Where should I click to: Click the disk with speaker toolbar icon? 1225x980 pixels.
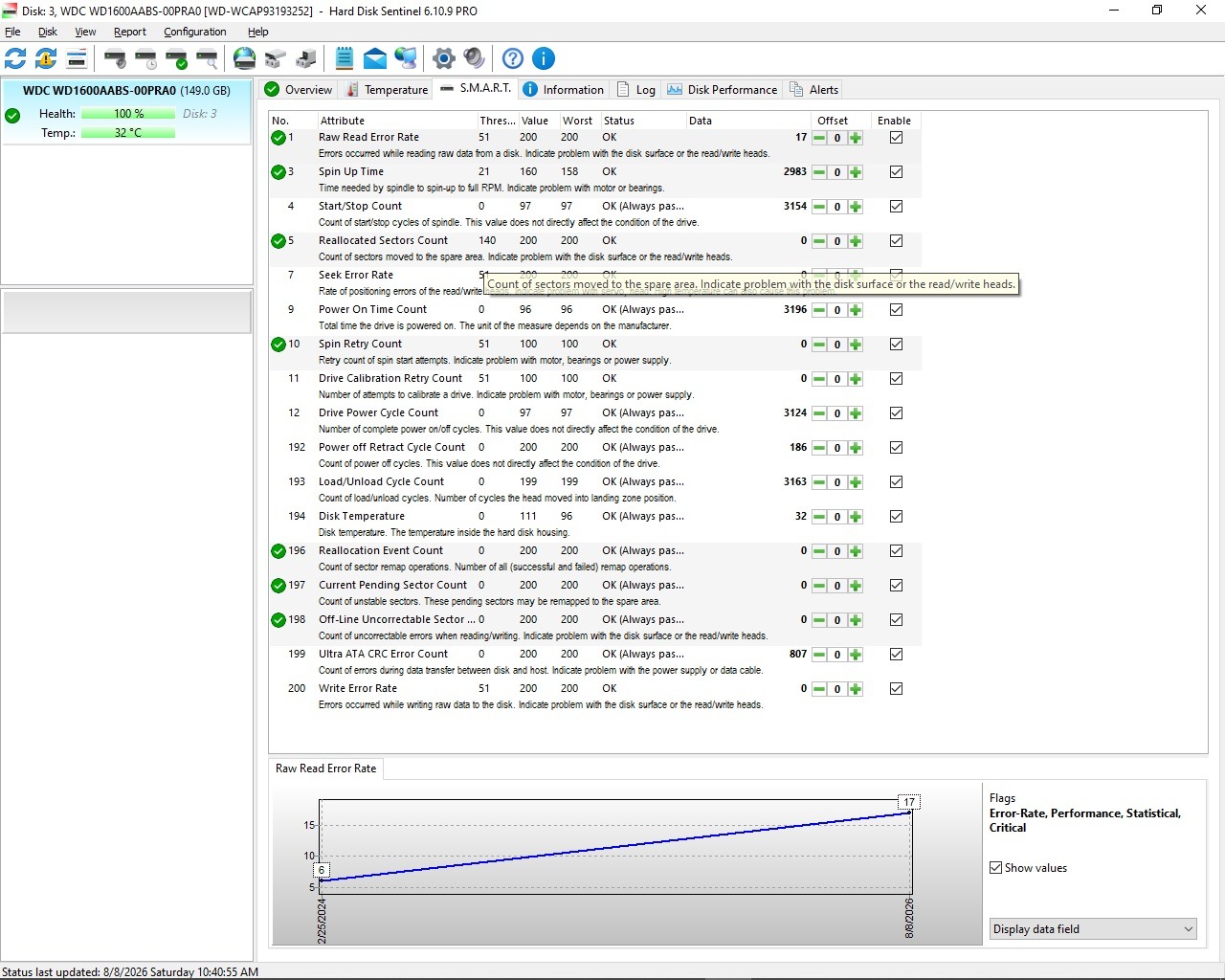click(115, 58)
